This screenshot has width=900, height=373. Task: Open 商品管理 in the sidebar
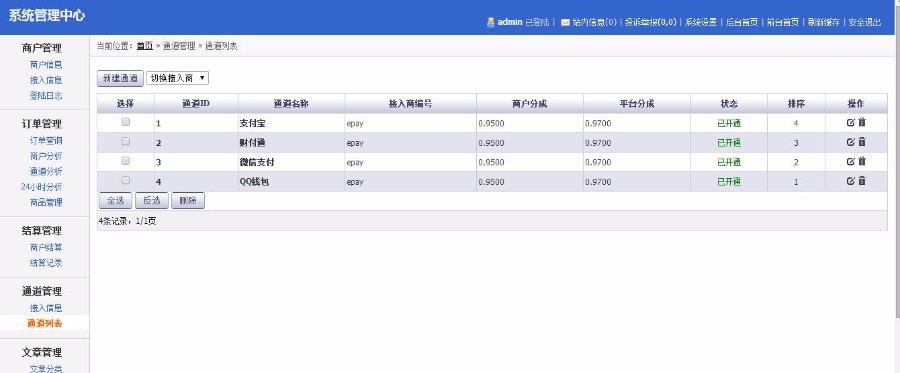point(46,203)
